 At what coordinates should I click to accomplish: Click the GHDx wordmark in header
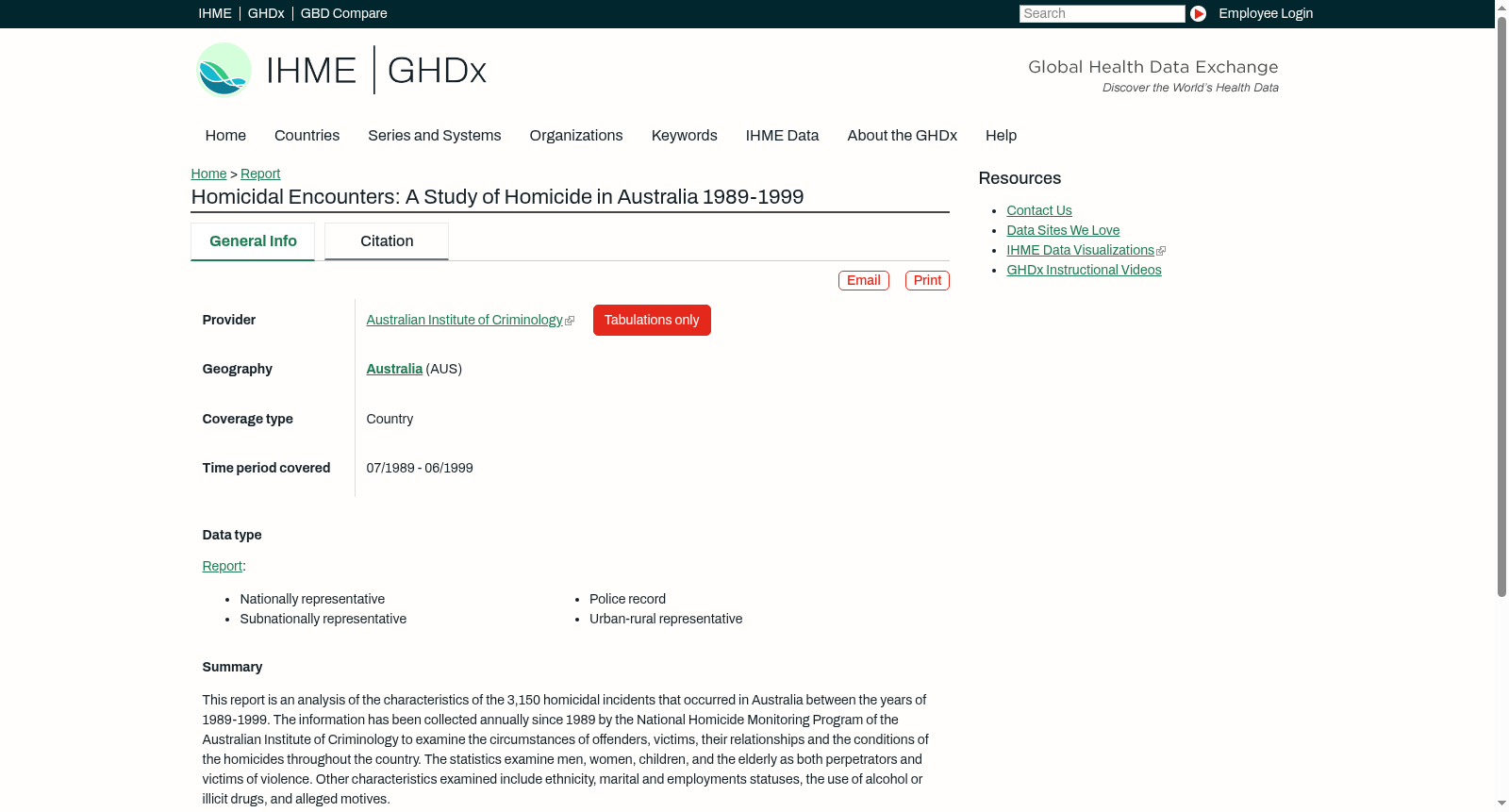(437, 71)
